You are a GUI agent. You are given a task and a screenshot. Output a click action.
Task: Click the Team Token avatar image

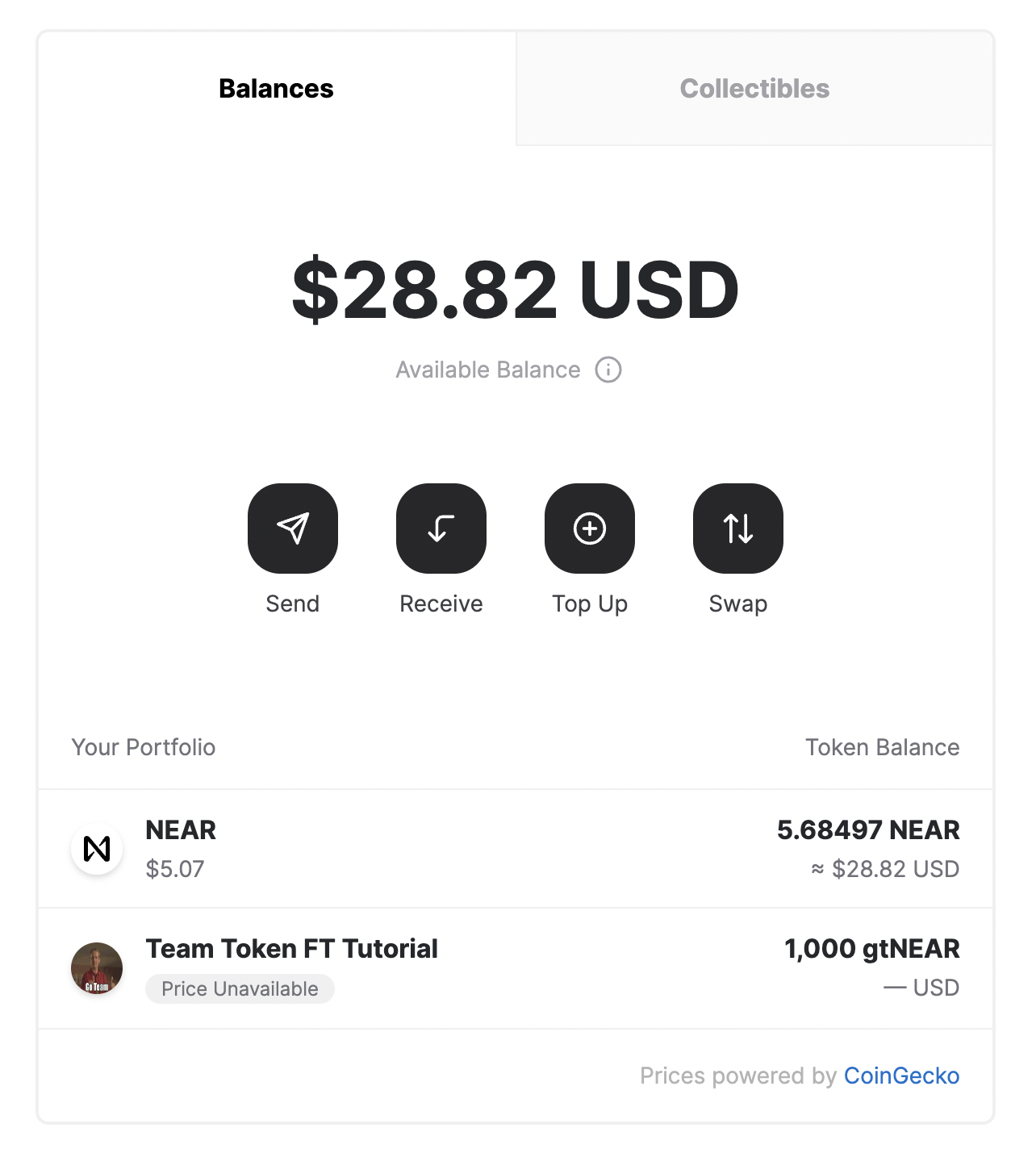click(97, 967)
